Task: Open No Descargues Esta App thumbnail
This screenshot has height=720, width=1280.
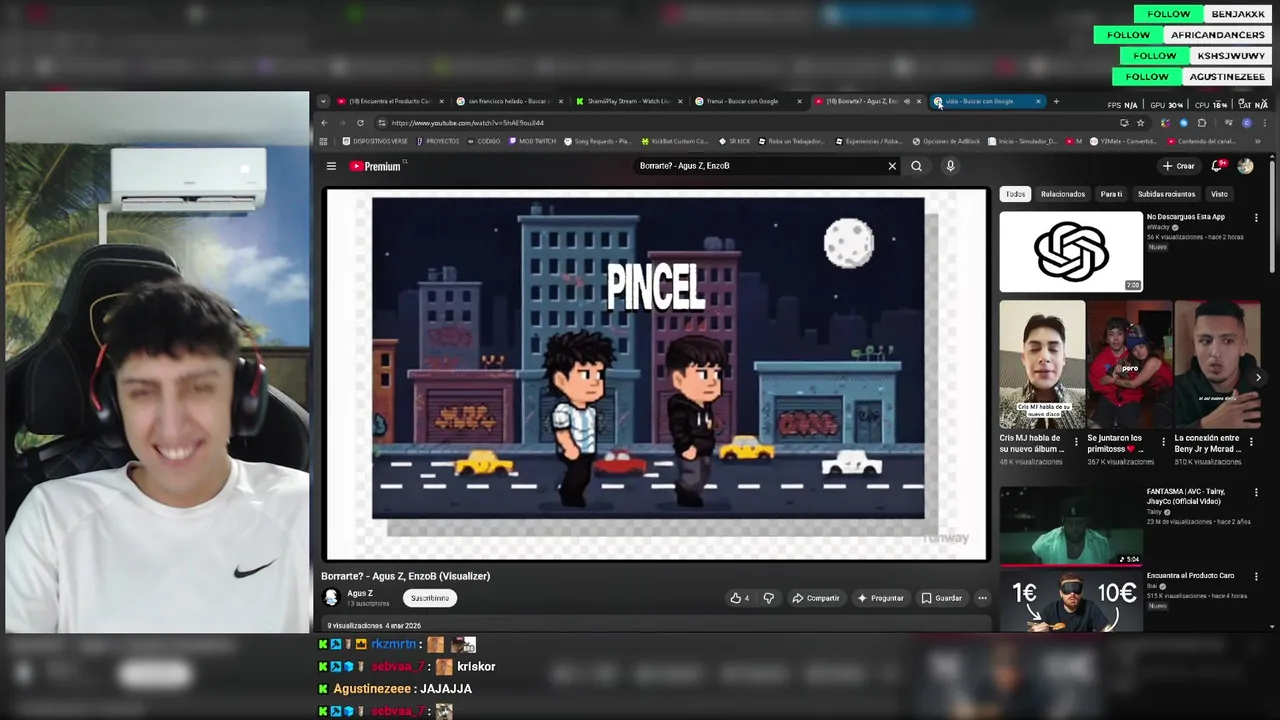Action: click(1070, 251)
